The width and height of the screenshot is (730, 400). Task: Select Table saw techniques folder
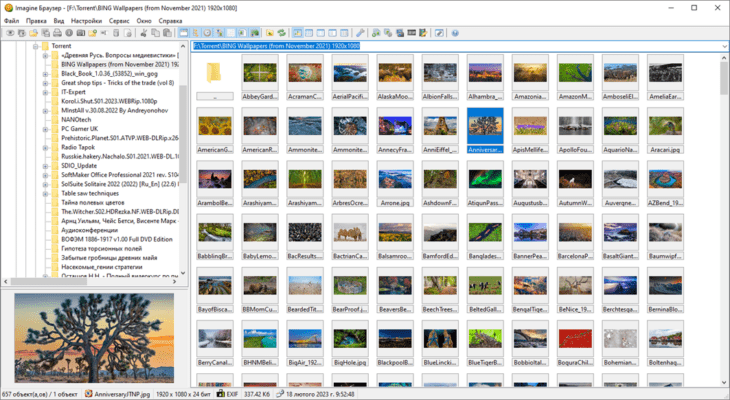click(90, 193)
